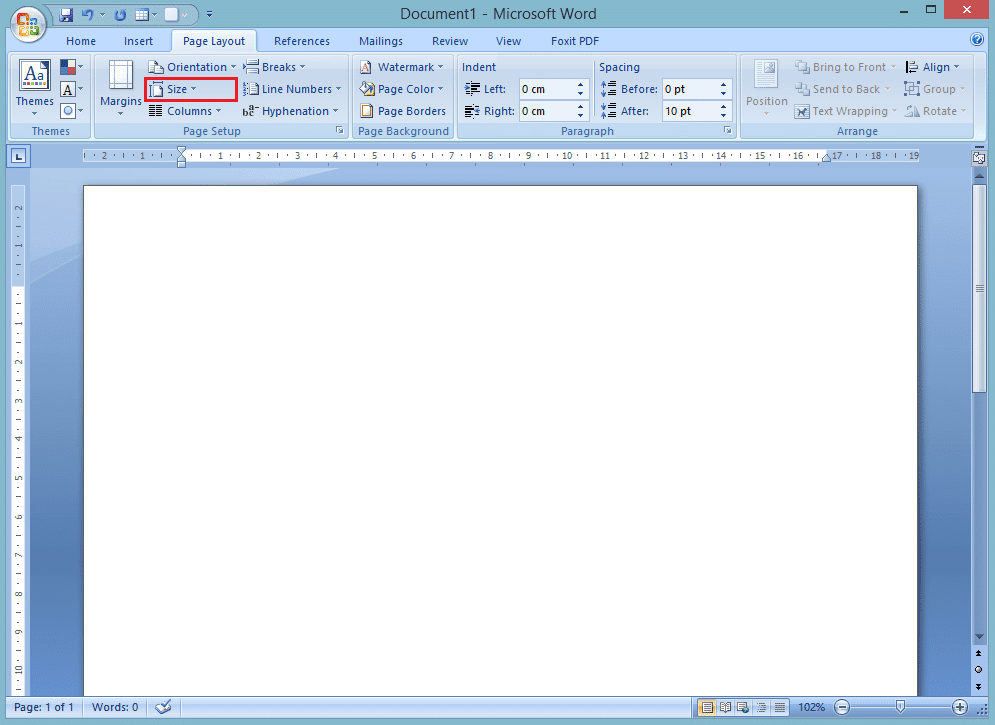Click the 102% zoom level
The height and width of the screenshot is (725, 995).
click(811, 707)
